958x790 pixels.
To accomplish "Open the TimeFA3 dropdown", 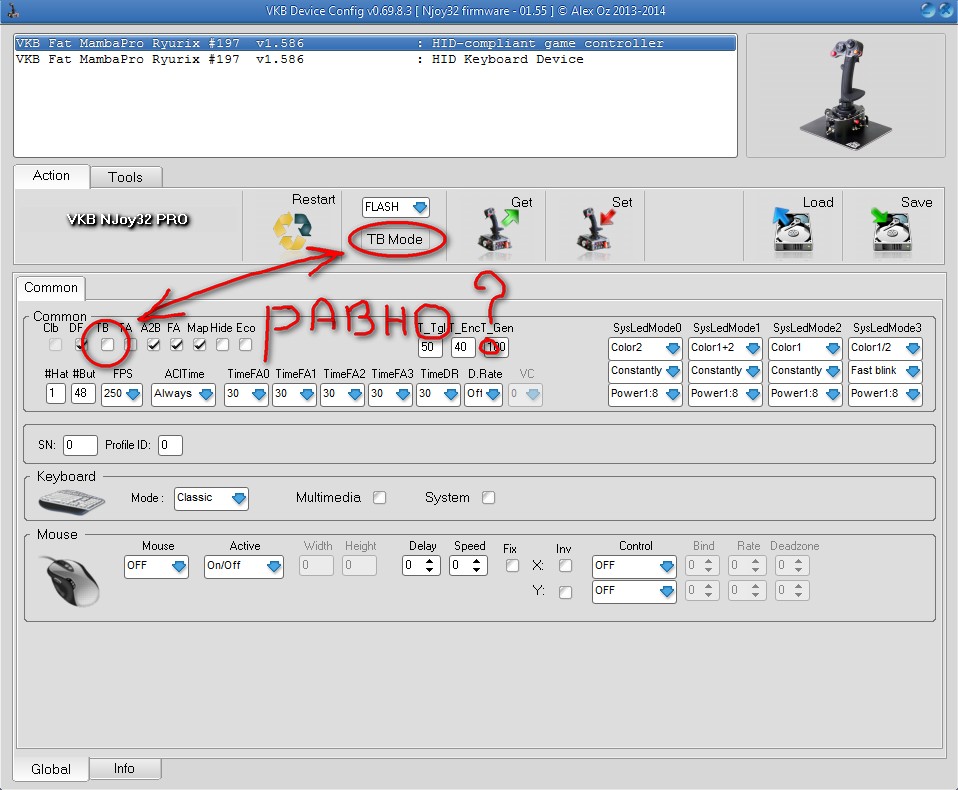I will (x=390, y=394).
